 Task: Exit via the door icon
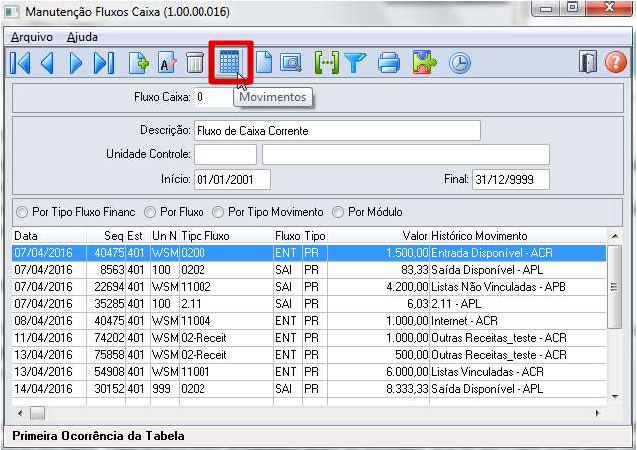click(588, 62)
